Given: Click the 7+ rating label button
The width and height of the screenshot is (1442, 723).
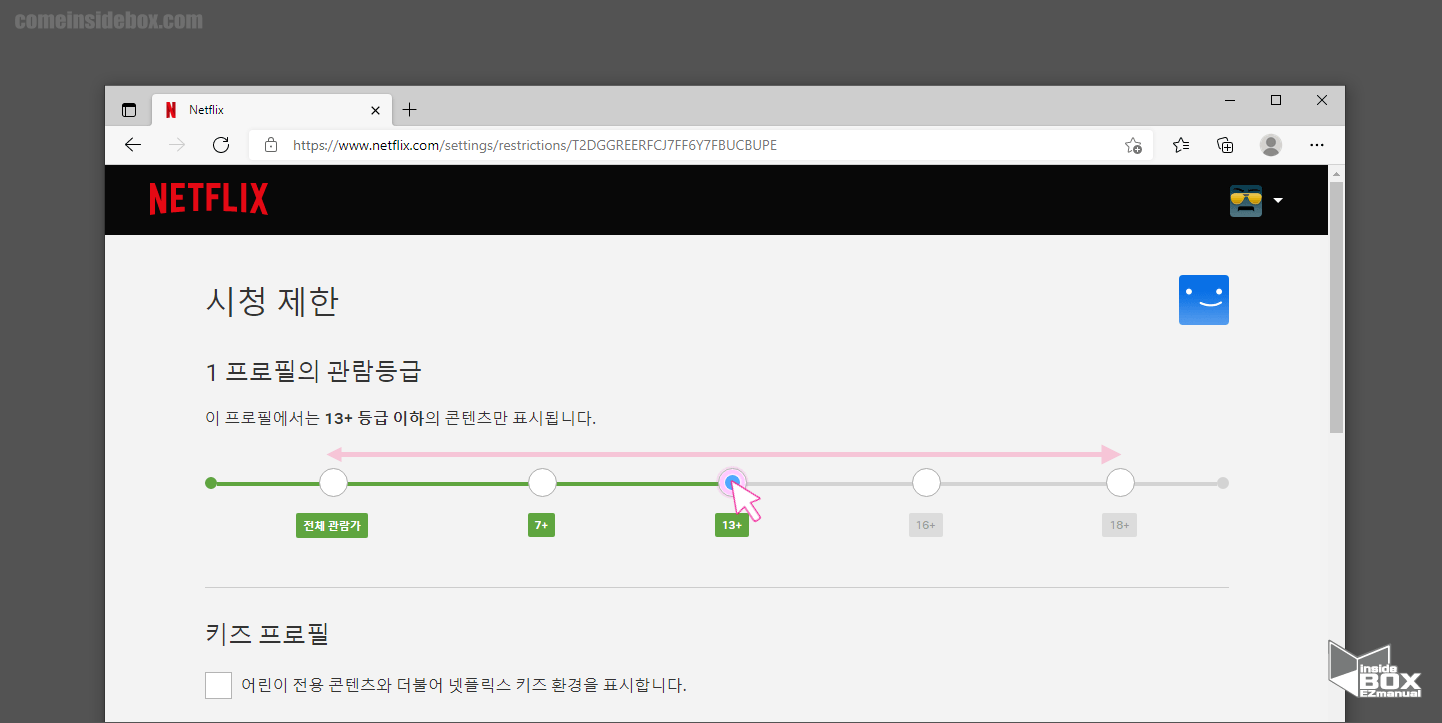Looking at the screenshot, I should (x=541, y=524).
